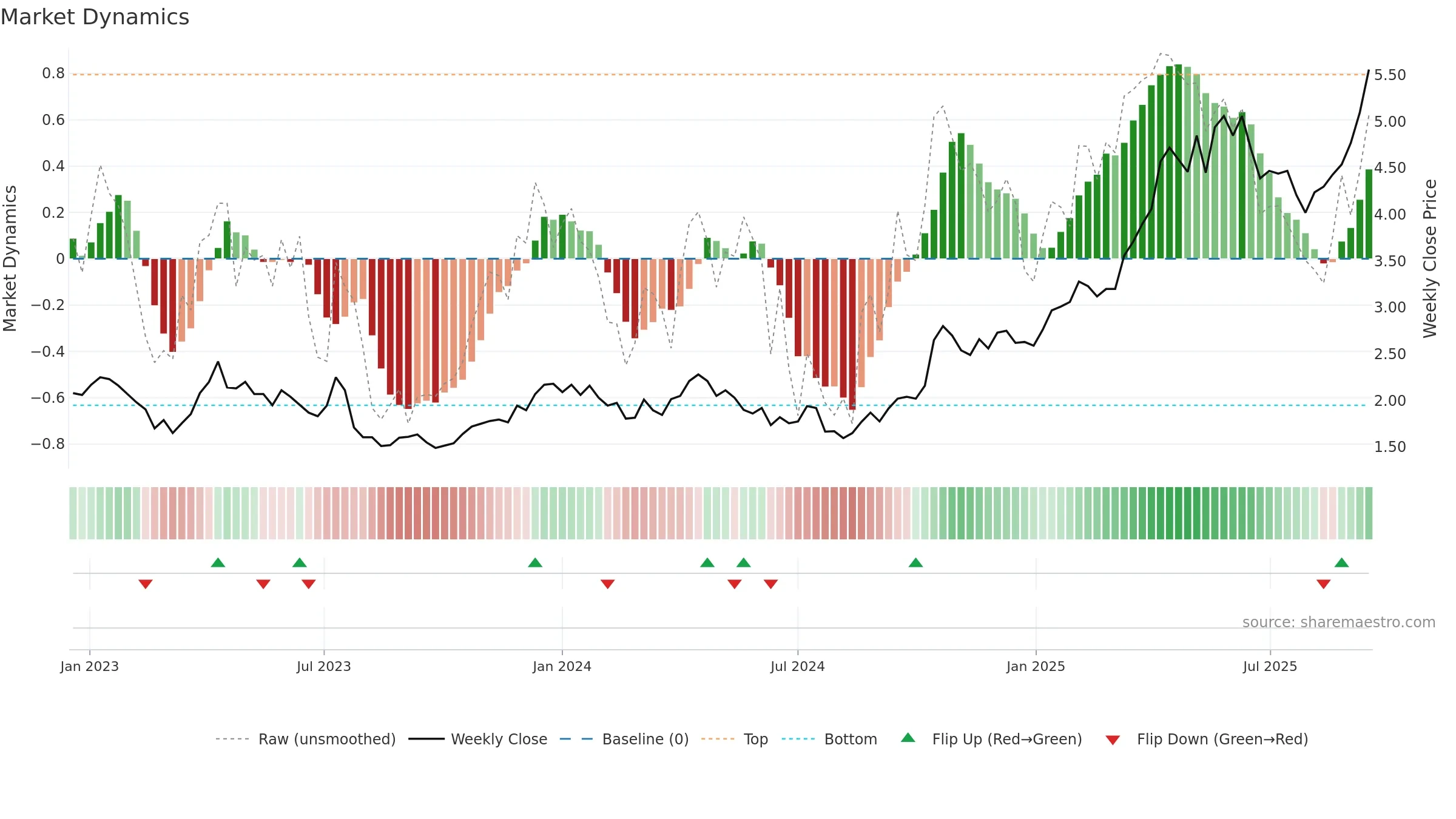Viewport: 1456px width, 819px height.
Task: Toggle the Raw (unsmoothed) legend entry
Action: click(x=306, y=739)
